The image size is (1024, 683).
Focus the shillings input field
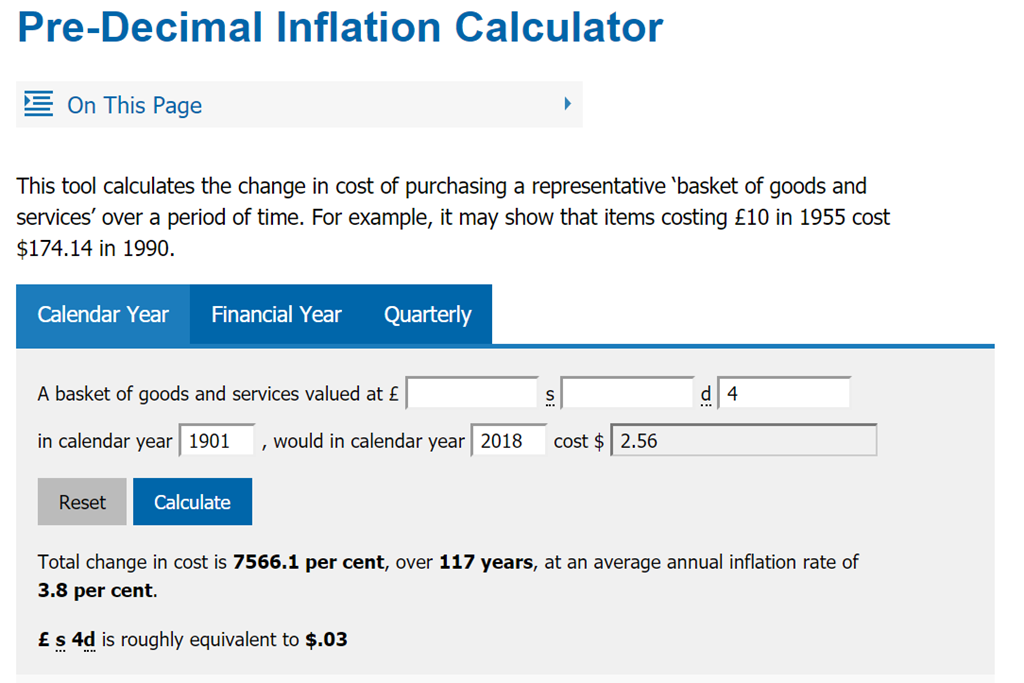[x=627, y=393]
